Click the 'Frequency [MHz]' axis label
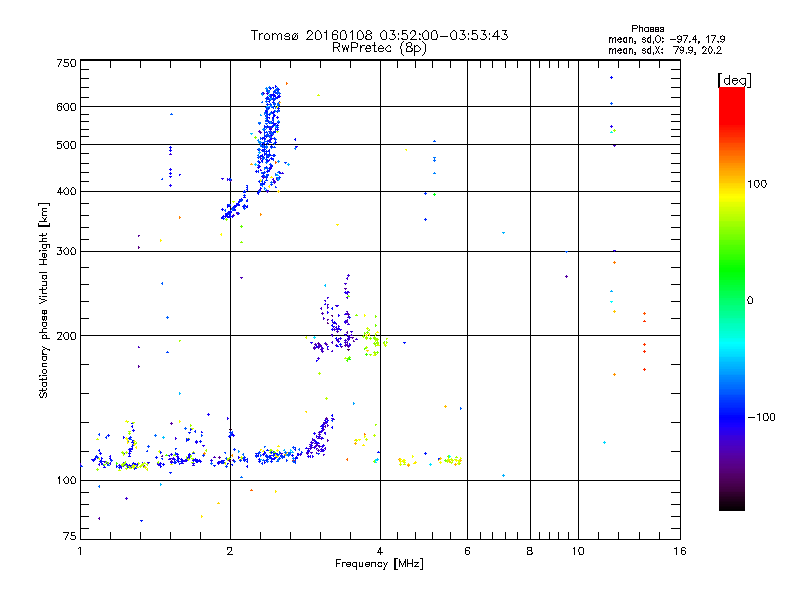This screenshot has width=800, height=600. tap(379, 564)
